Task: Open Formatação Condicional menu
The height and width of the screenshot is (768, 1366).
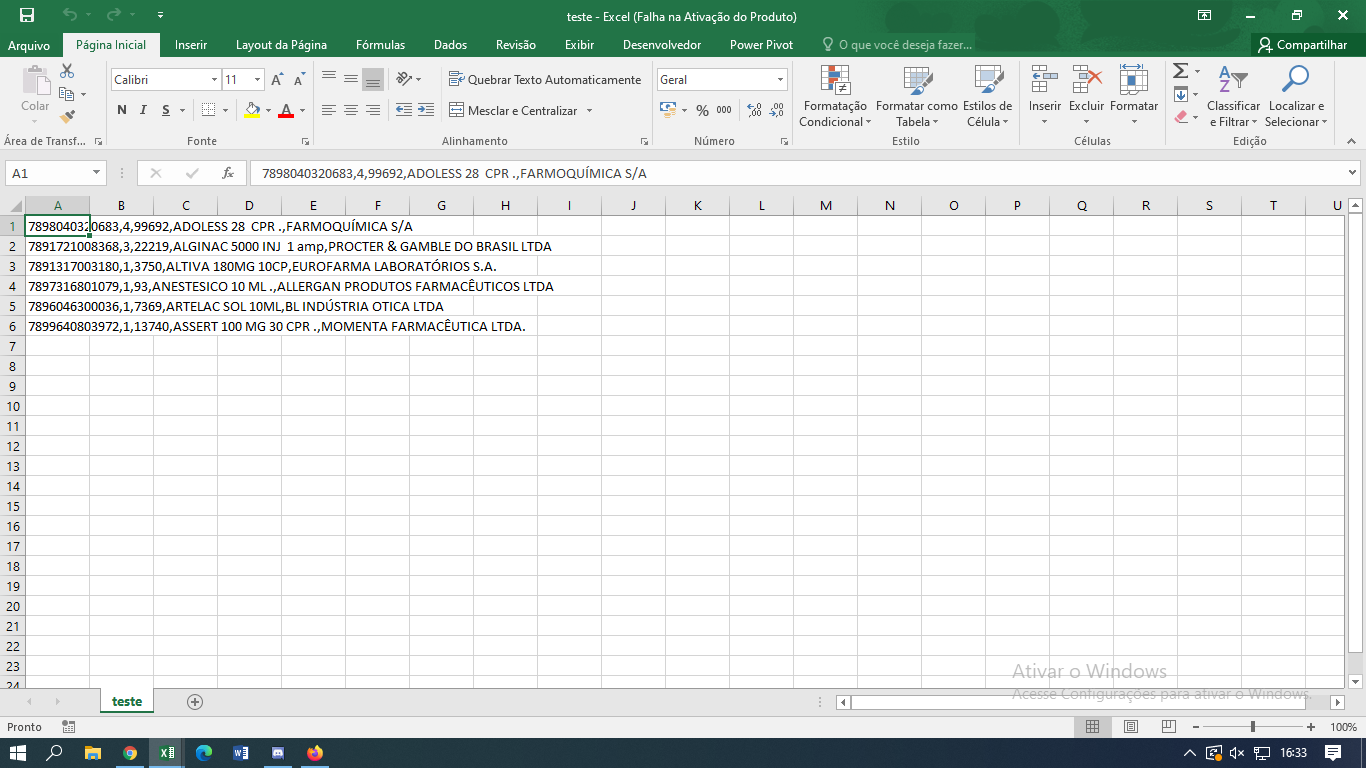Action: point(835,97)
